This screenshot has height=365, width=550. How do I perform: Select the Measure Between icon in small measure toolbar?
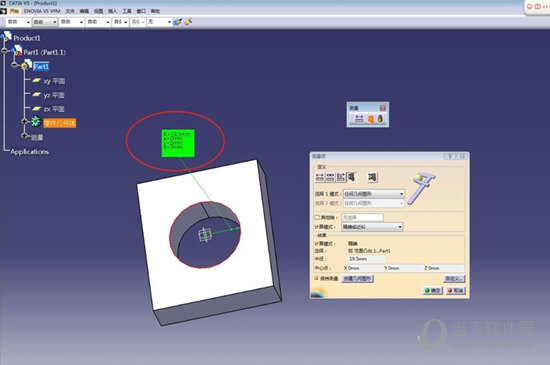359,119
